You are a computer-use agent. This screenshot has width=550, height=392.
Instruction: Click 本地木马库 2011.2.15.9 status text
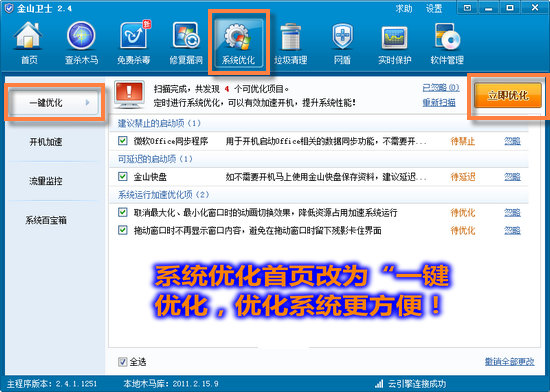[171, 384]
